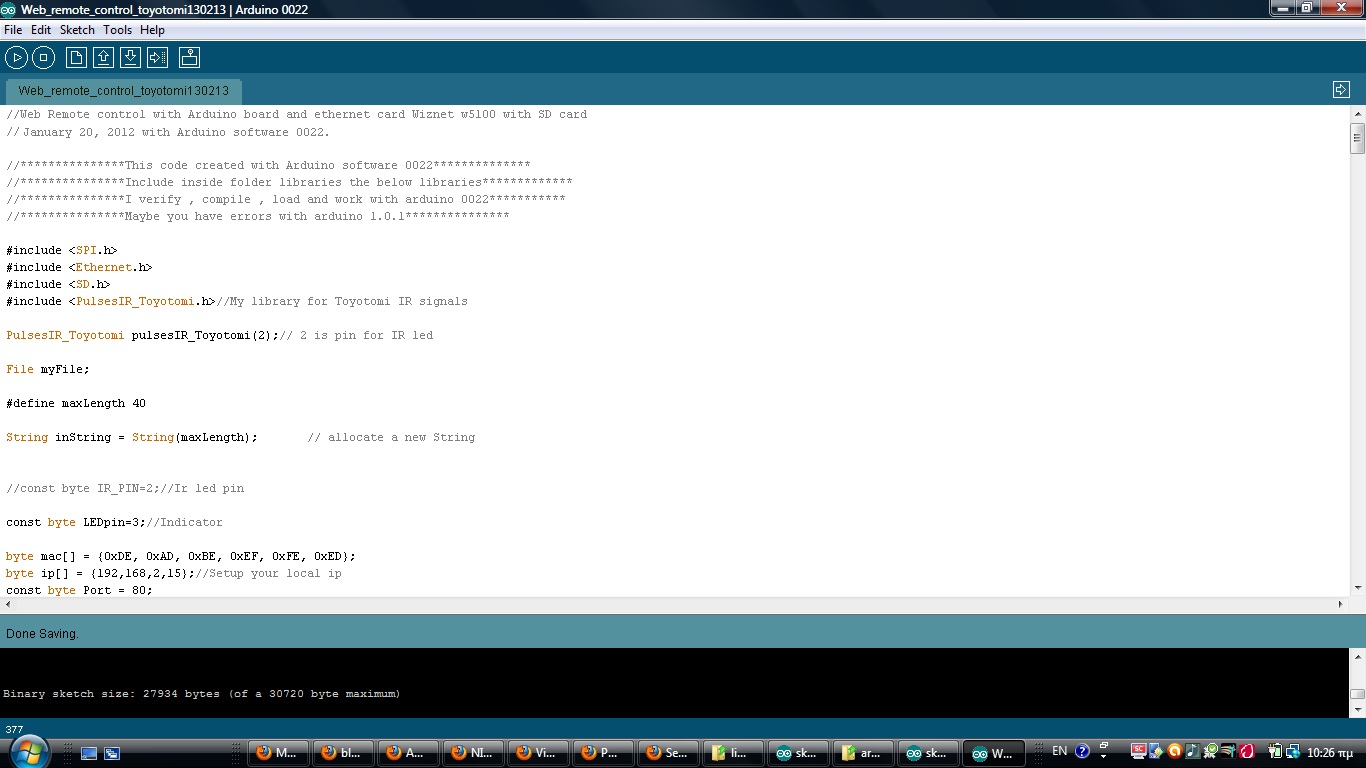Open the Edit menu
The height and width of the screenshot is (768, 1366).
click(41, 30)
